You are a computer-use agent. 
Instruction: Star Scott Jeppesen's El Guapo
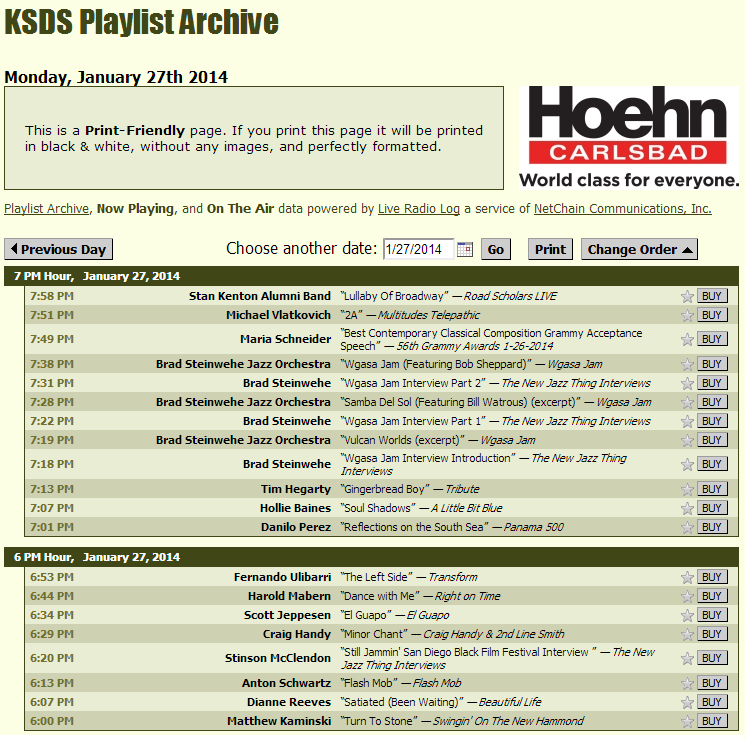[x=688, y=616]
